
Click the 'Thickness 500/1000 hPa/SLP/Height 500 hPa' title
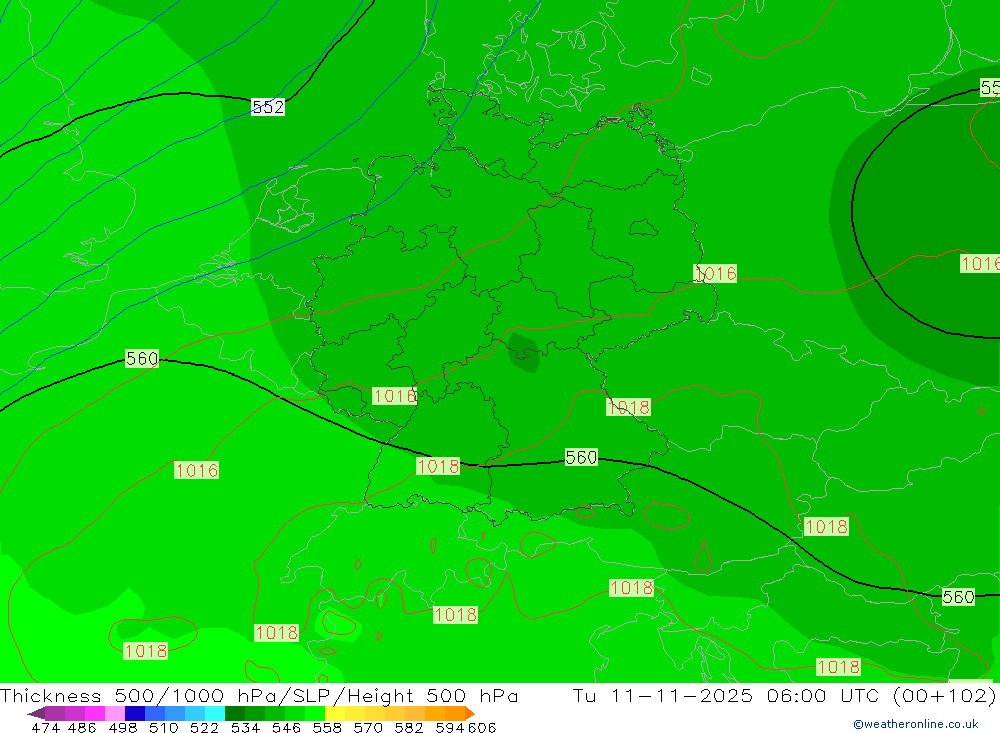[259, 695]
